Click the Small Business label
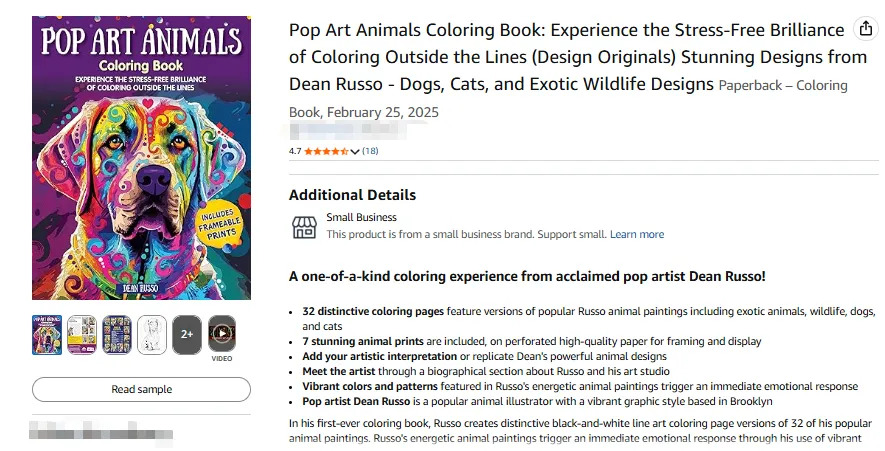 361,217
